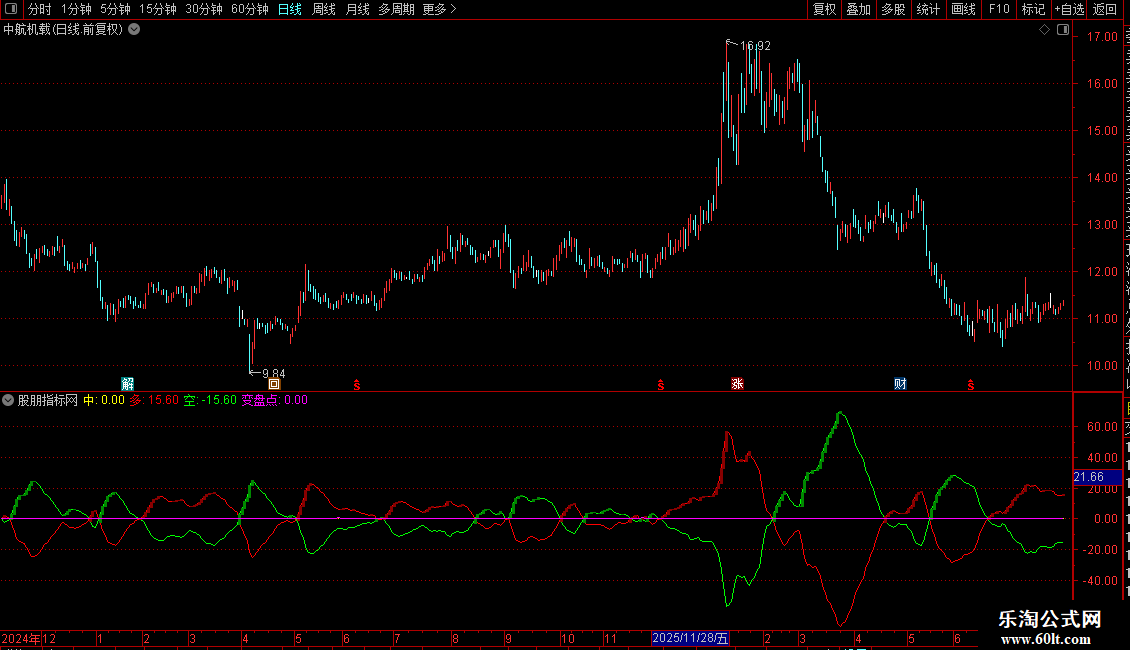1130x650 pixels.
Task: Select the 1分钟 period
Action: click(76, 9)
